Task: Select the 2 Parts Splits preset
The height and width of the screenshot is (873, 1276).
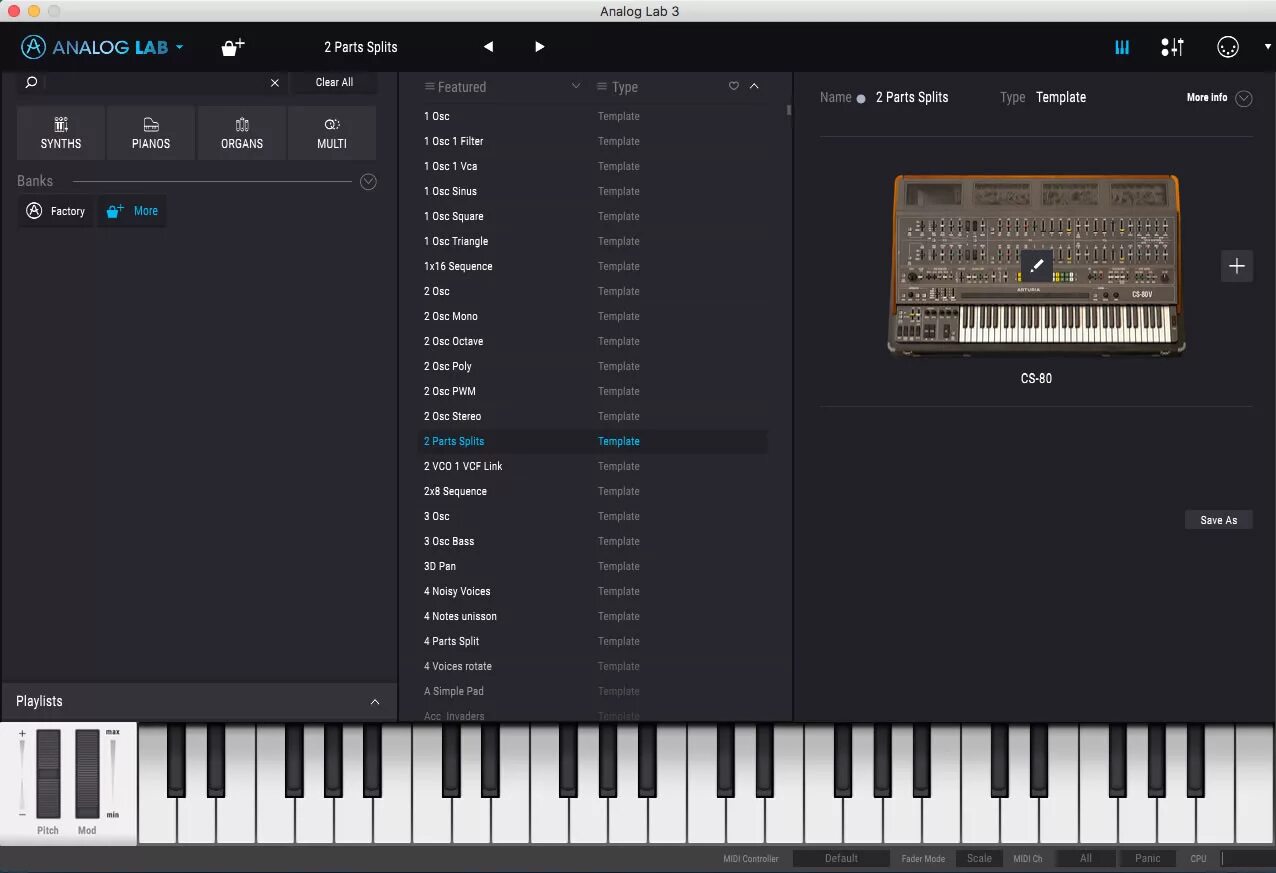Action: [x=595, y=441]
